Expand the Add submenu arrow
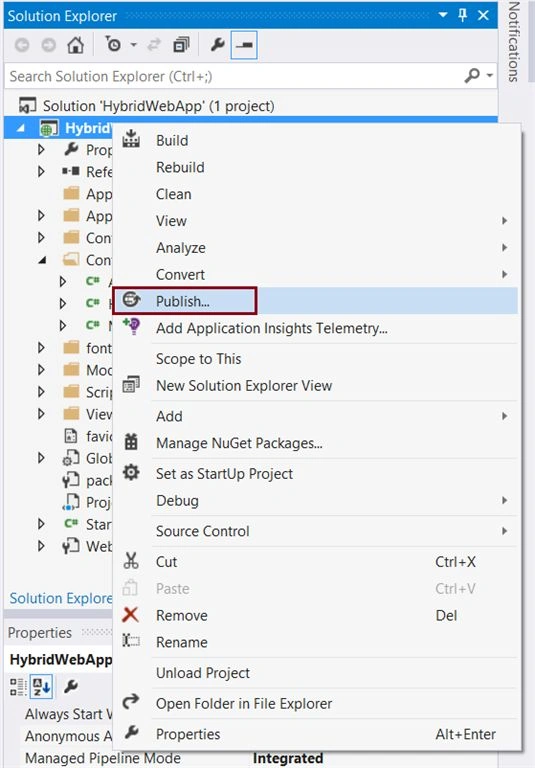 [504, 416]
